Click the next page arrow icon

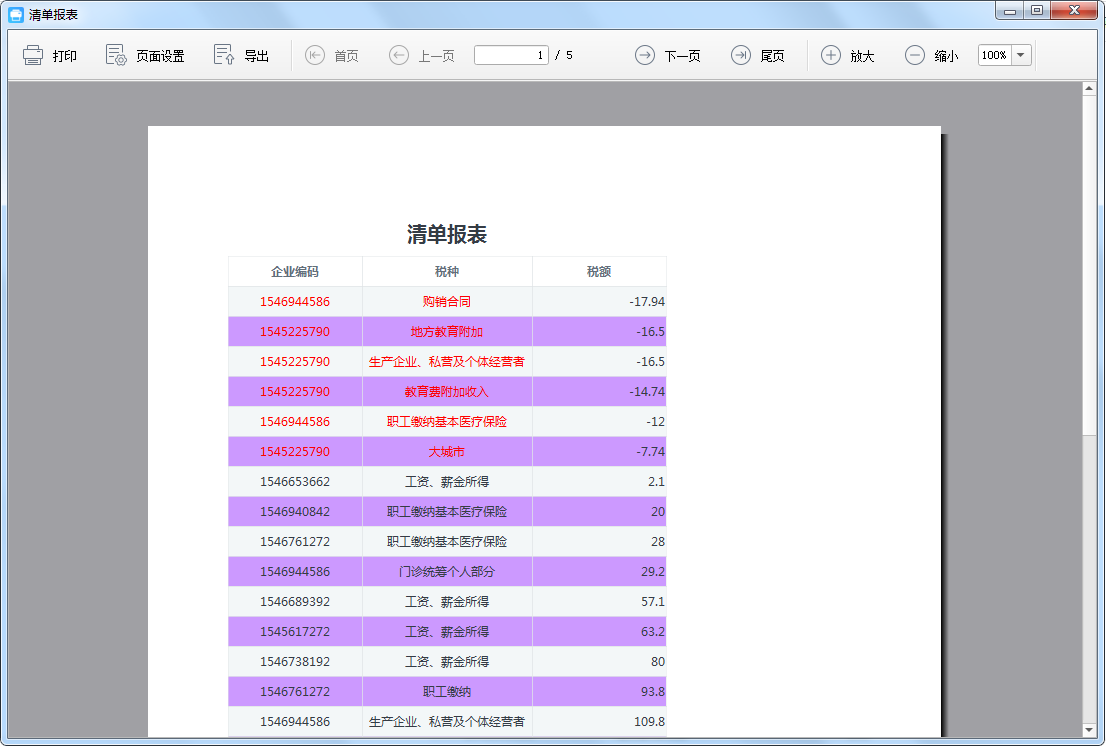(x=645, y=55)
